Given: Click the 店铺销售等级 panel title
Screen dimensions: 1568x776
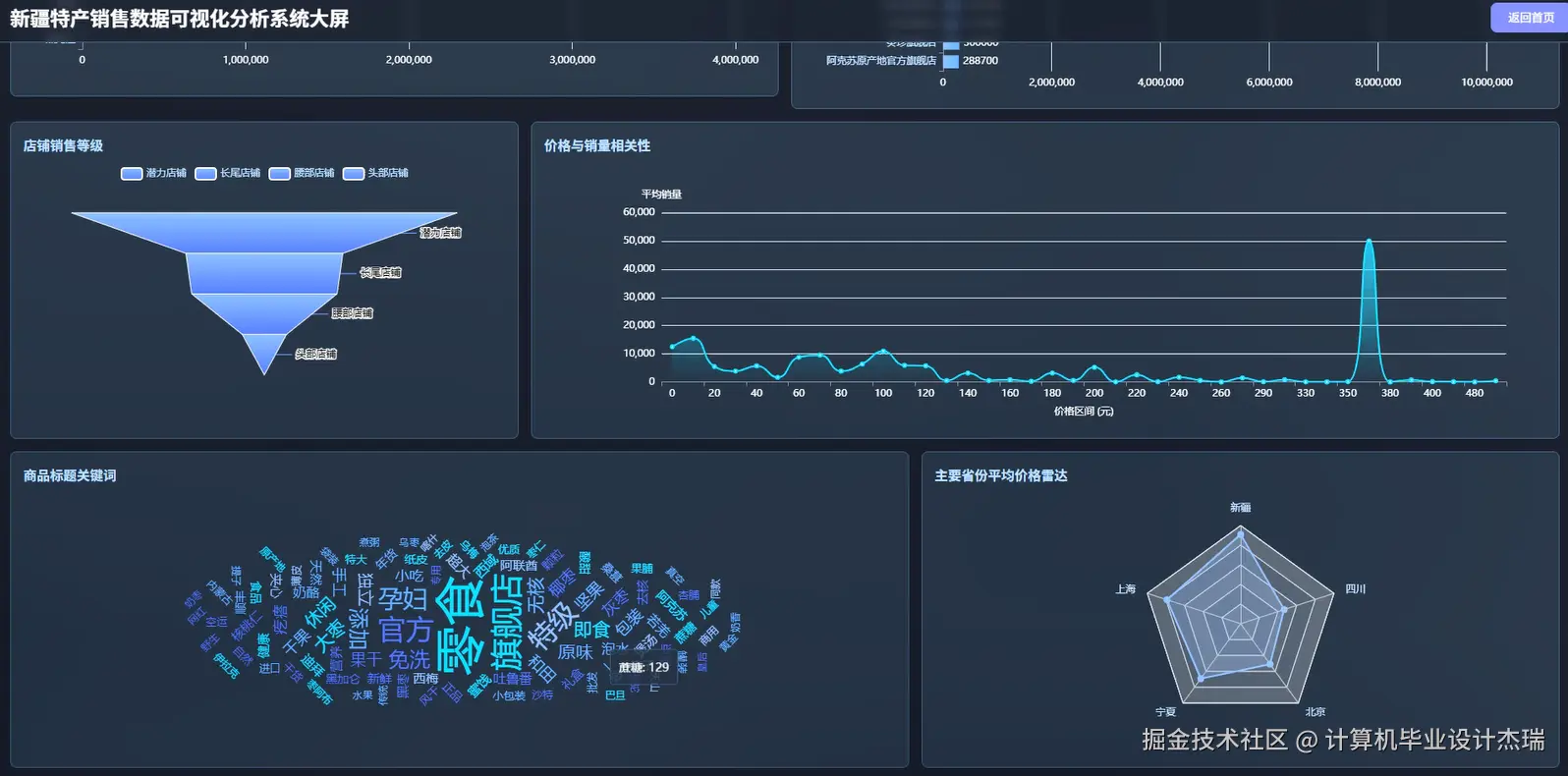Looking at the screenshot, I should click(x=63, y=145).
